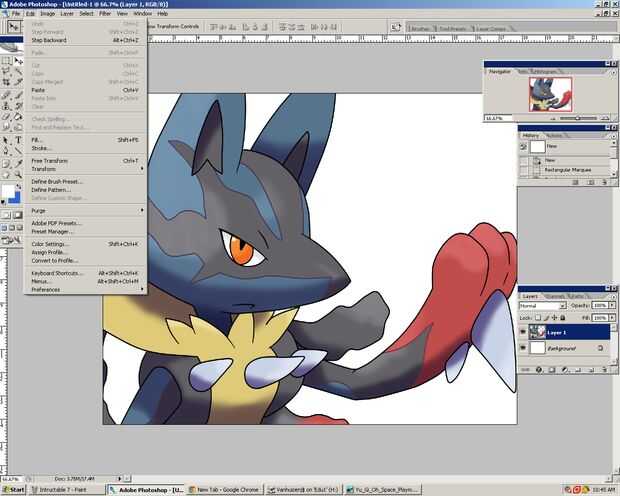Image resolution: width=620 pixels, height=496 pixels.
Task: Select the Paint Bucket tool
Action: (18, 117)
